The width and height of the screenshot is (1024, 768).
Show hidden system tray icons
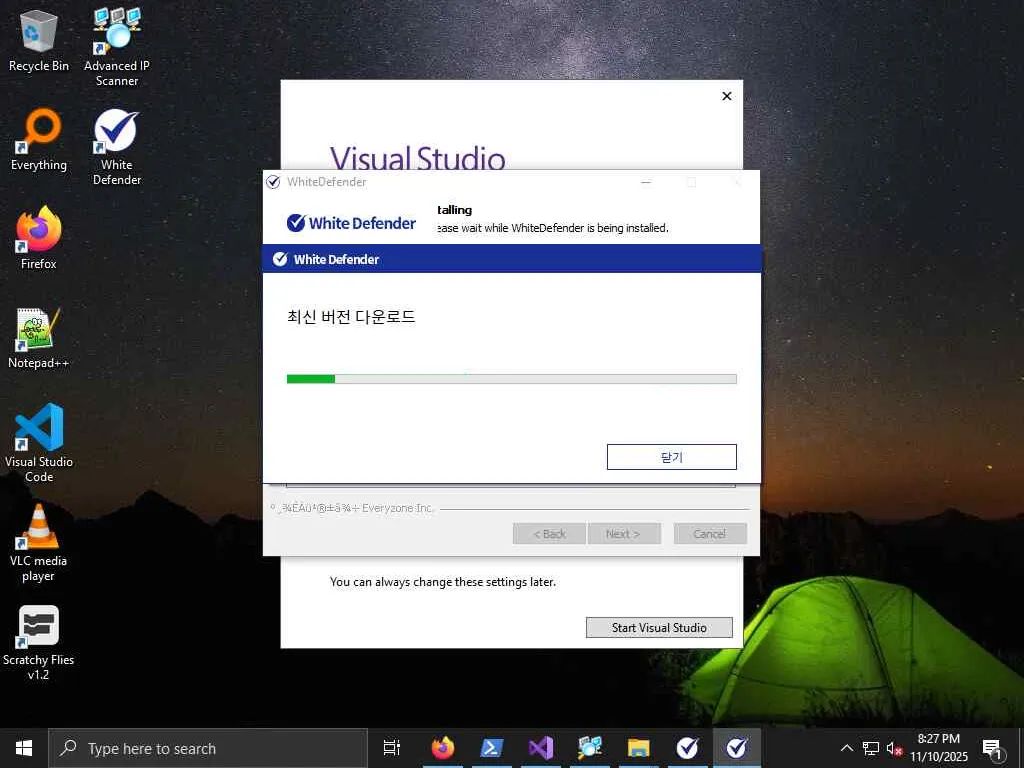(x=846, y=748)
